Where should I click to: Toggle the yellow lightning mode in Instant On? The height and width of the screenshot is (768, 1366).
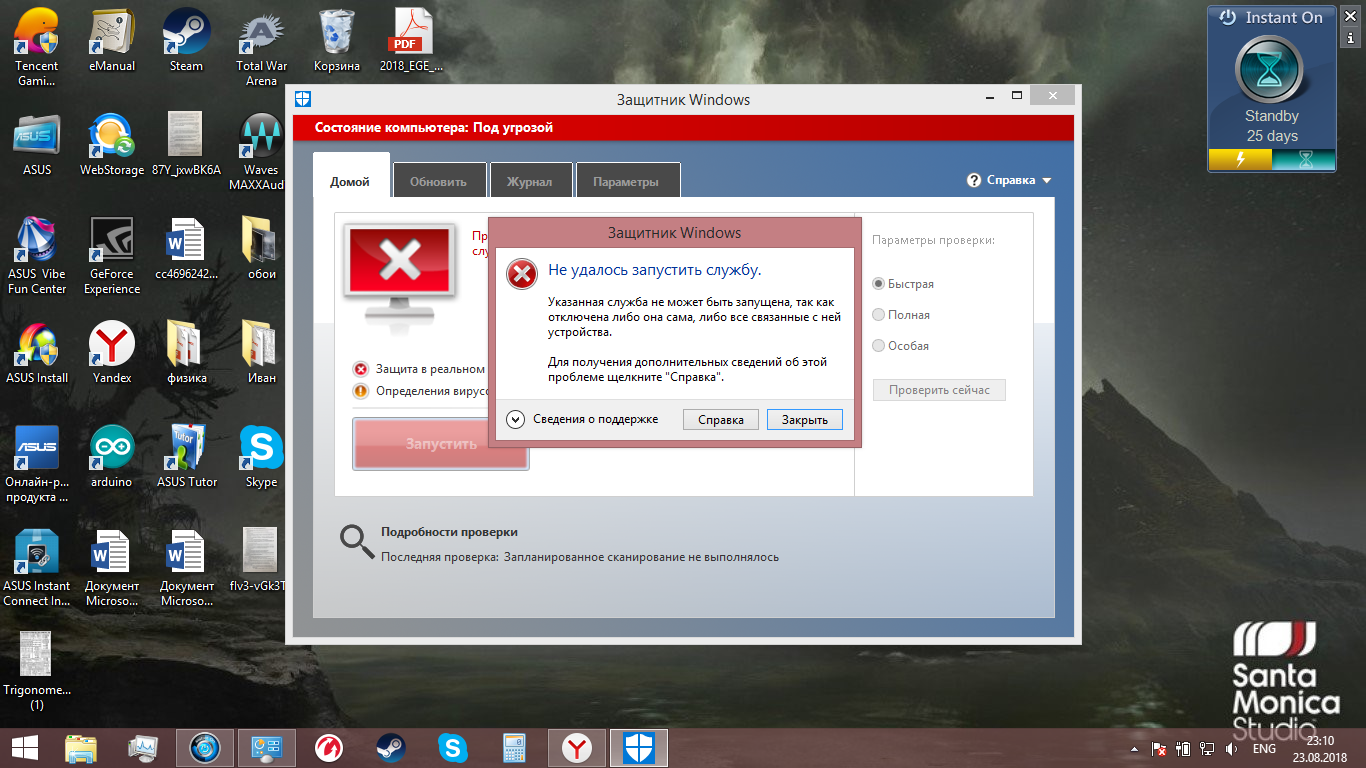1240,160
